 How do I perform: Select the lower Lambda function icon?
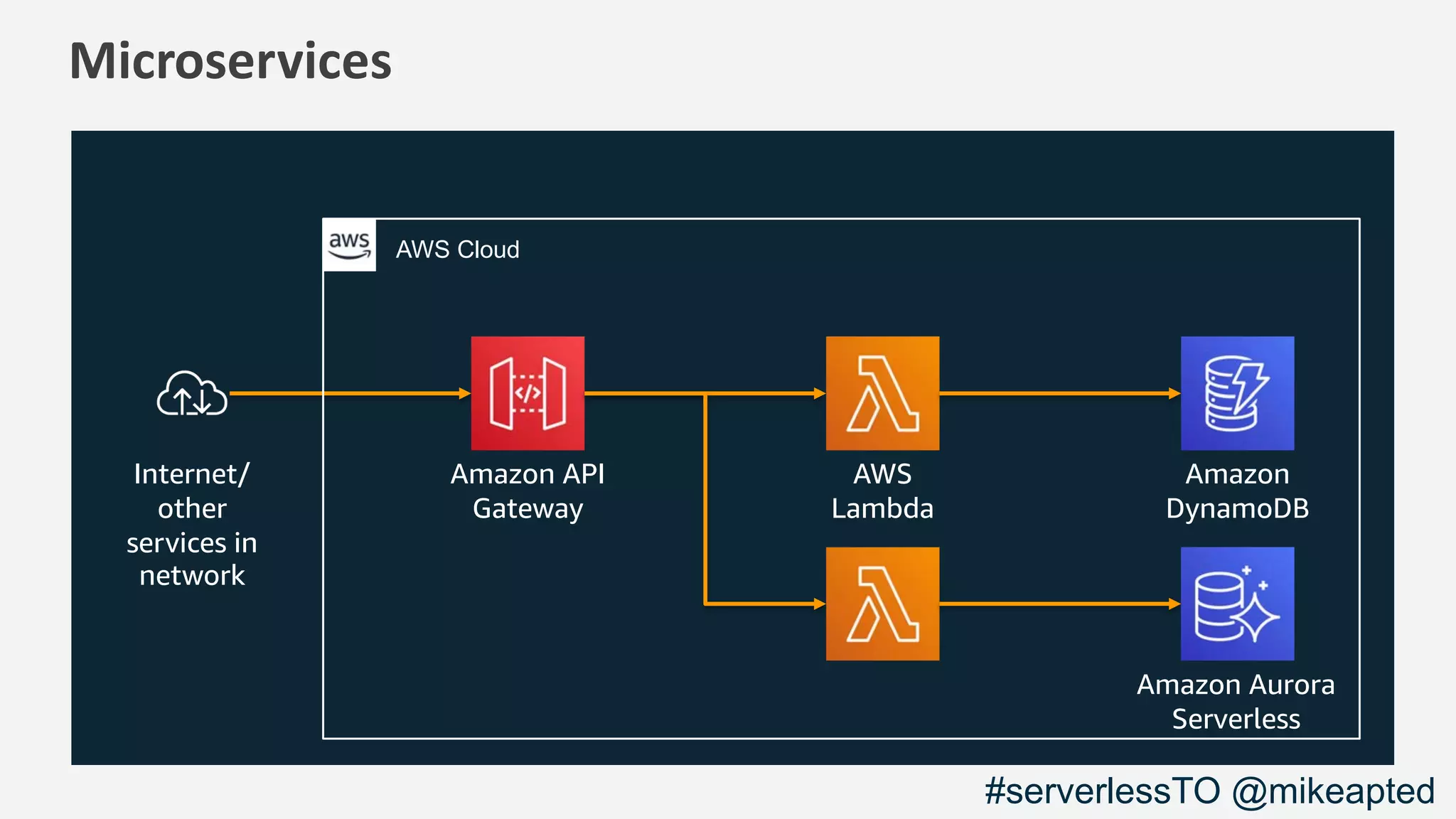click(x=882, y=604)
